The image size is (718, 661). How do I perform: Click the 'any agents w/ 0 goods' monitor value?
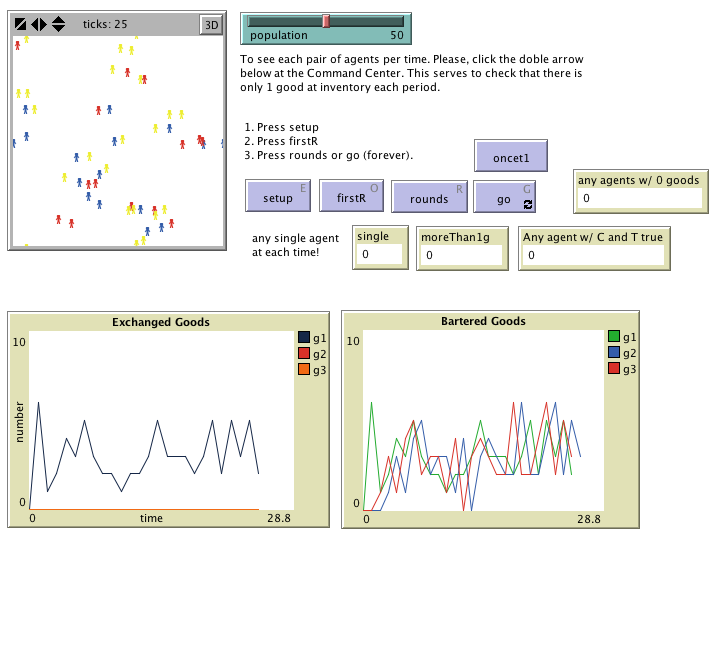point(640,199)
